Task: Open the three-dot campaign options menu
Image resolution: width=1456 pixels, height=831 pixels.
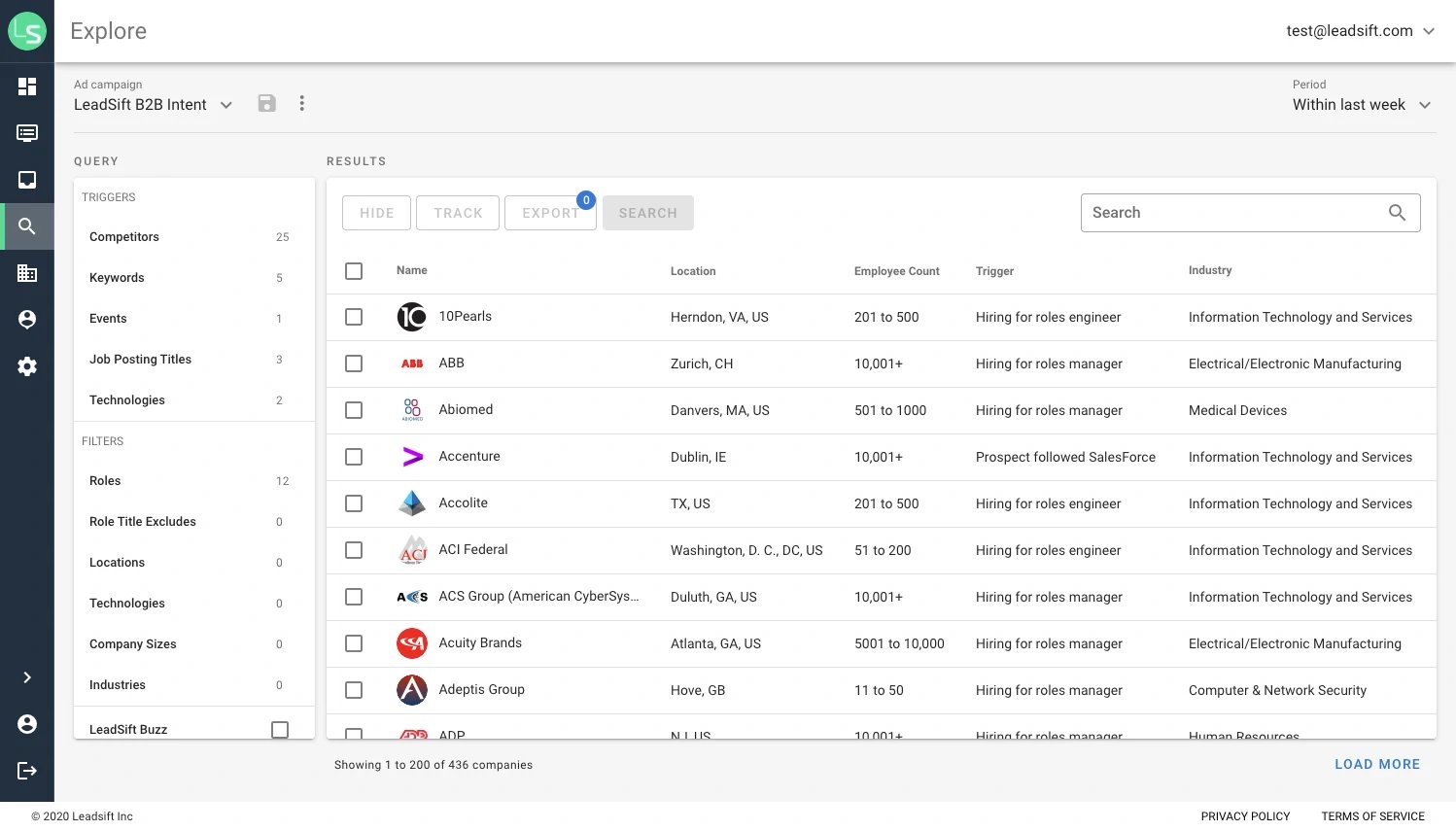Action: click(x=302, y=103)
